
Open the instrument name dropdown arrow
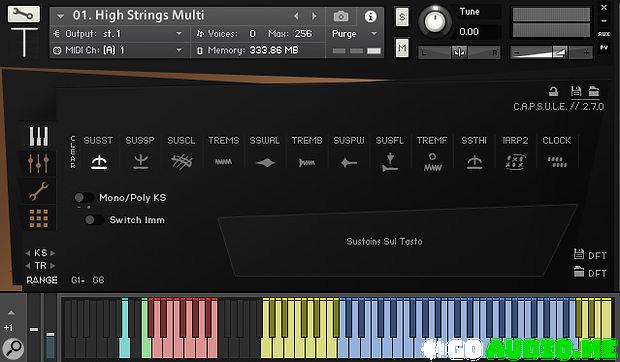click(x=60, y=16)
